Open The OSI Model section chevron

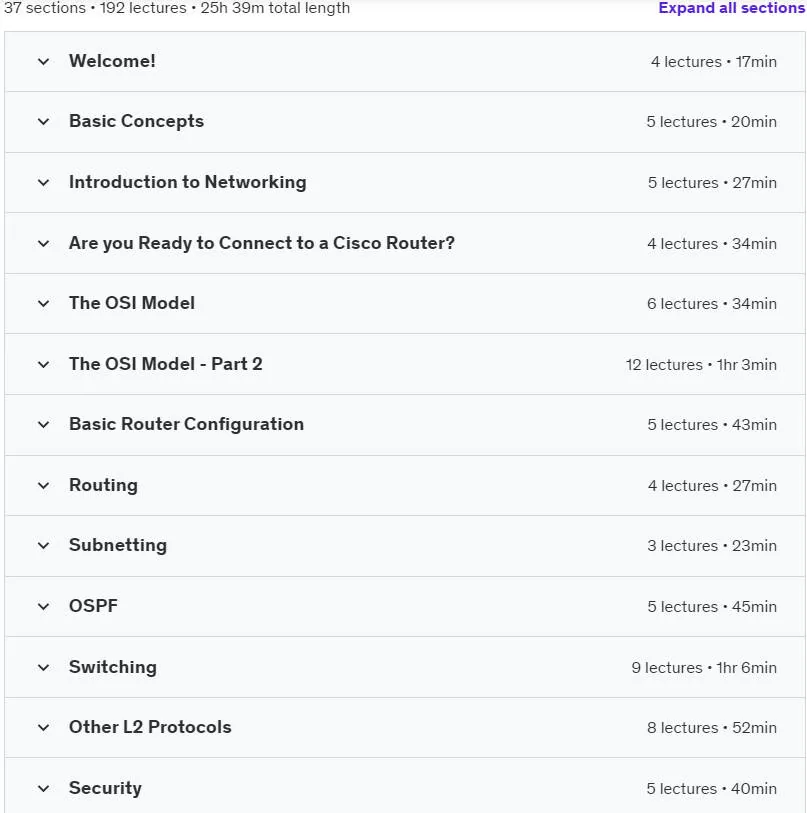pos(44,303)
